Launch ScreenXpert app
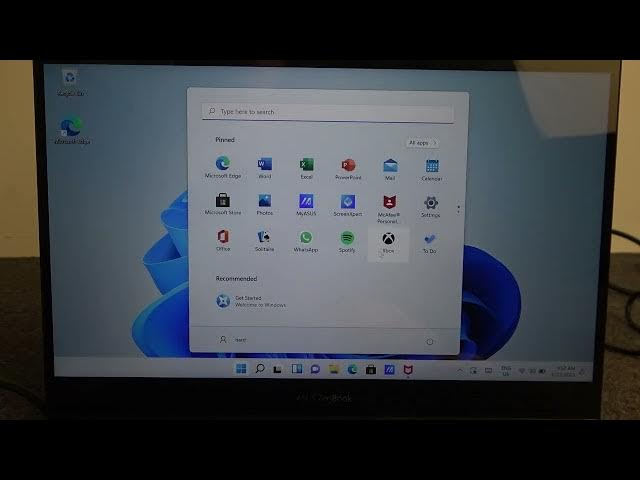The image size is (640, 480). click(x=348, y=205)
